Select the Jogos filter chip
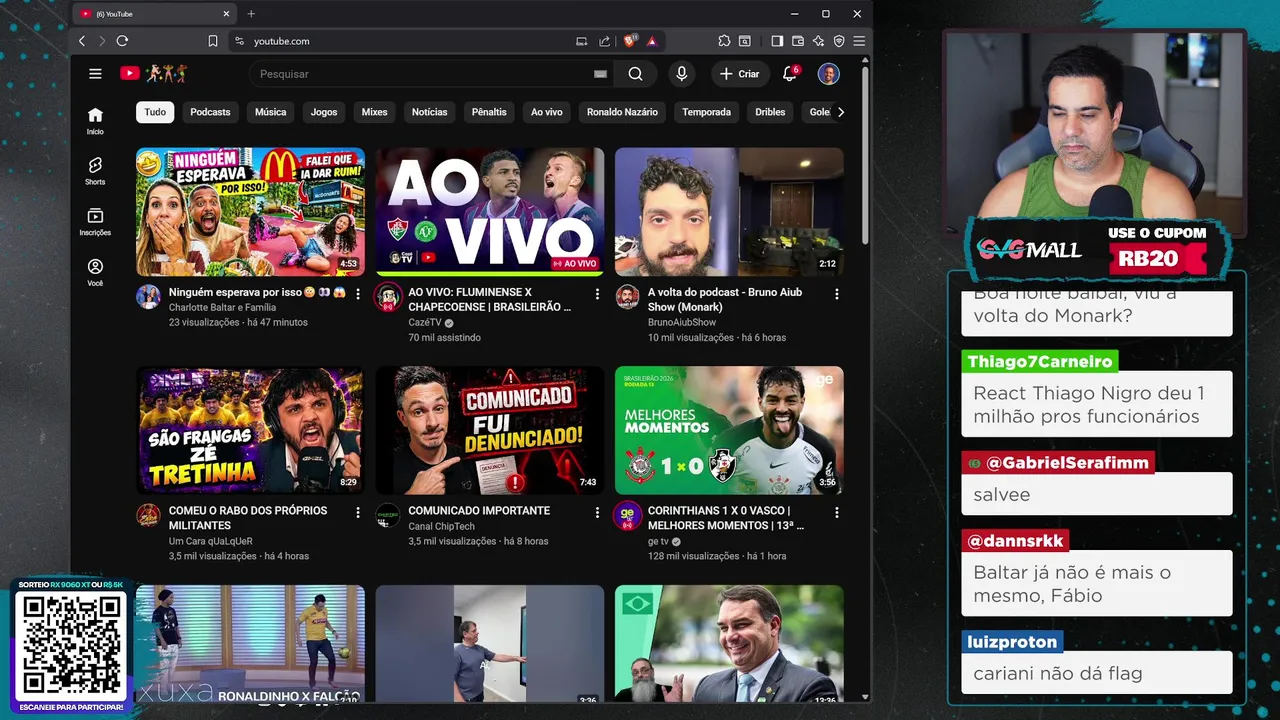1280x720 pixels. (x=324, y=112)
